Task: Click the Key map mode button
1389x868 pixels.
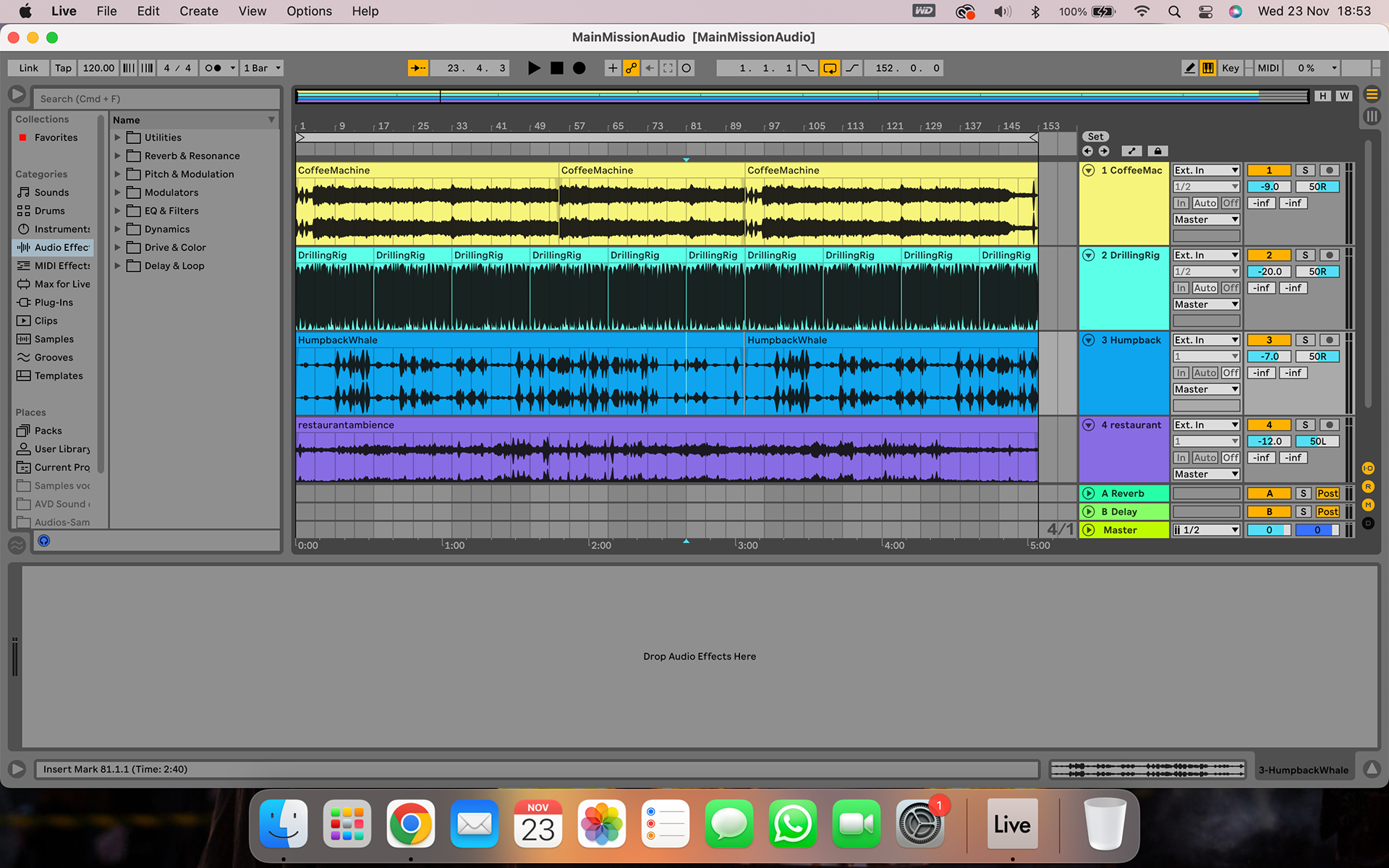Action: (x=1230, y=68)
